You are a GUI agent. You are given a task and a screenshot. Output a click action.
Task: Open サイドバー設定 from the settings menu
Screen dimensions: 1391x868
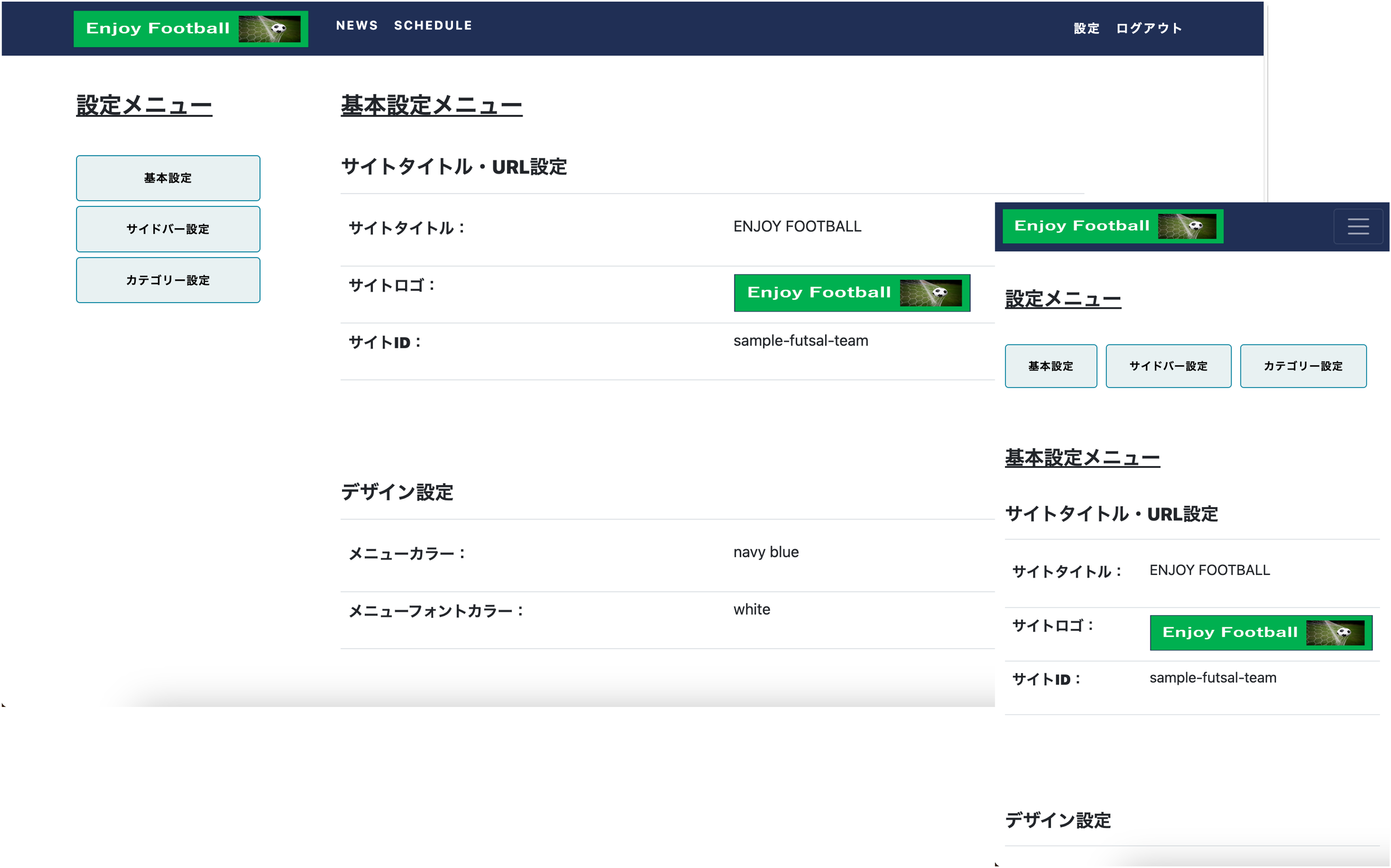168,229
